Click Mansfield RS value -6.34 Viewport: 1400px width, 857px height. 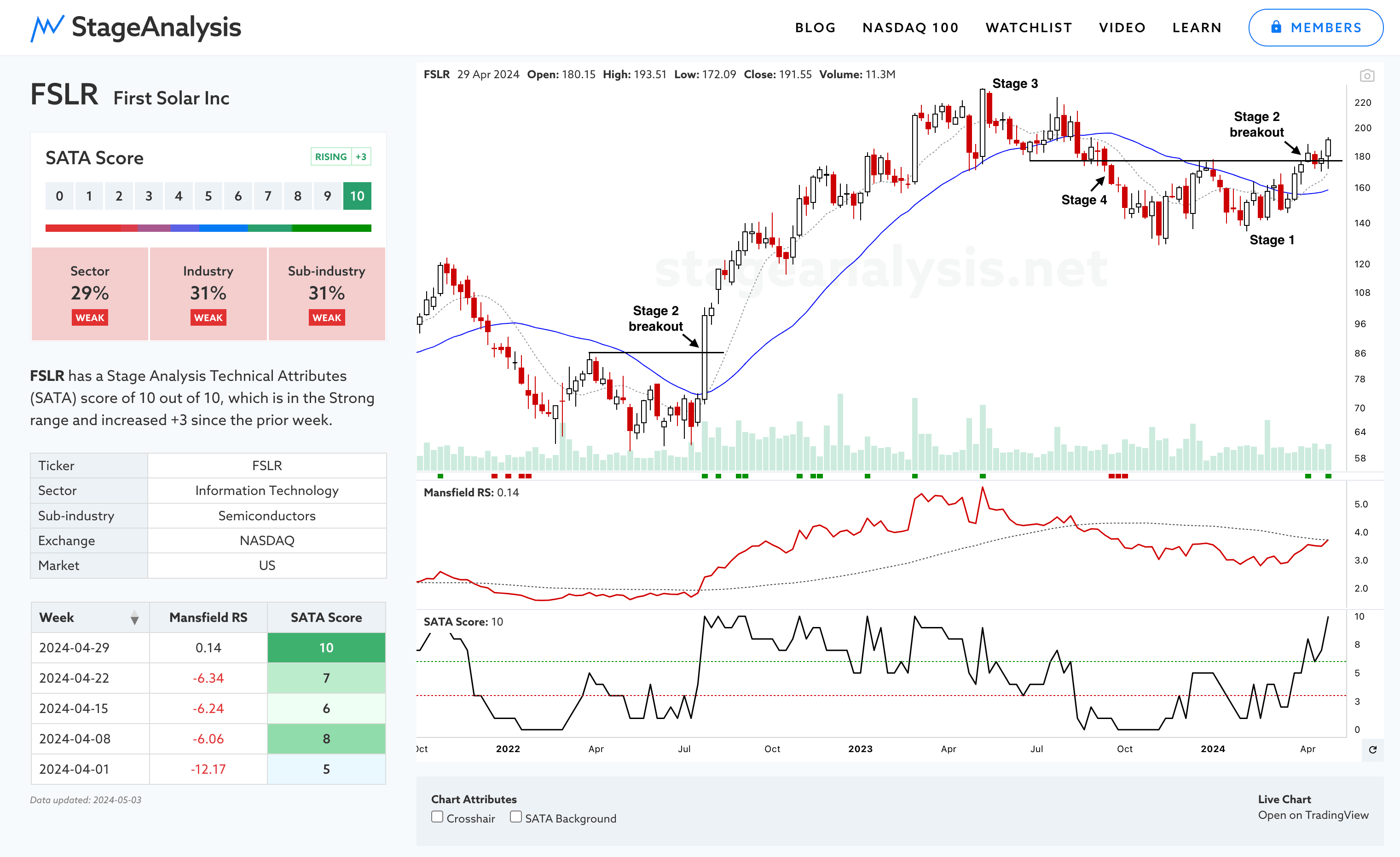tap(208, 678)
